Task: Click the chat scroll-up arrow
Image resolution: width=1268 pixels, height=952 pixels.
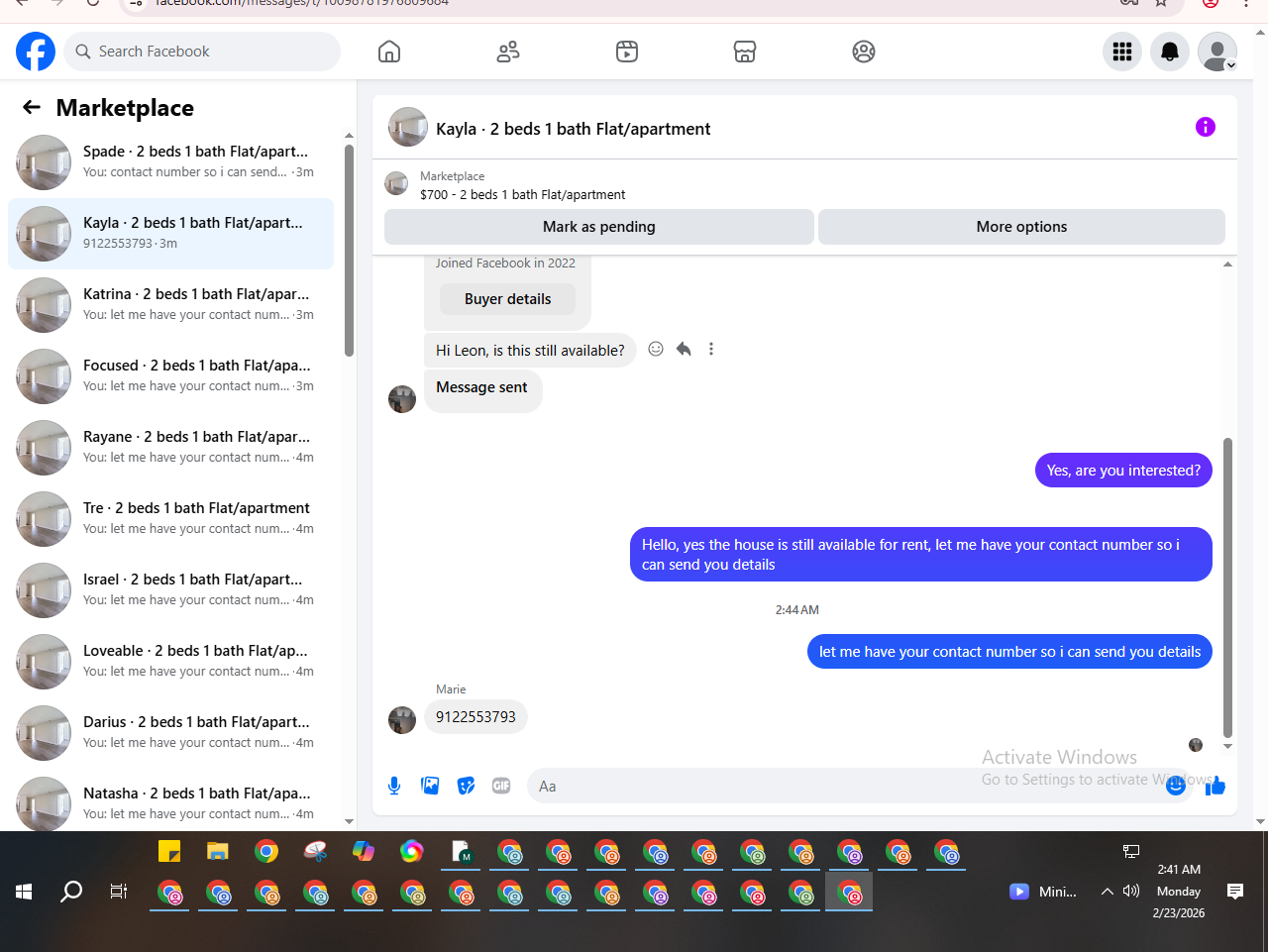Action: 1228,264
